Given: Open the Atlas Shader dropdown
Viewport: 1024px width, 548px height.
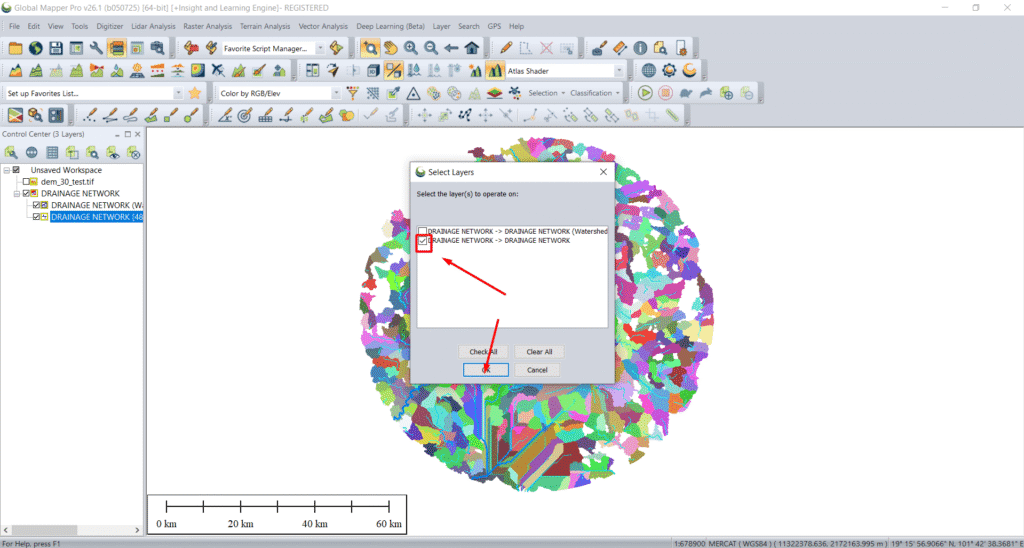Looking at the screenshot, I should [619, 71].
